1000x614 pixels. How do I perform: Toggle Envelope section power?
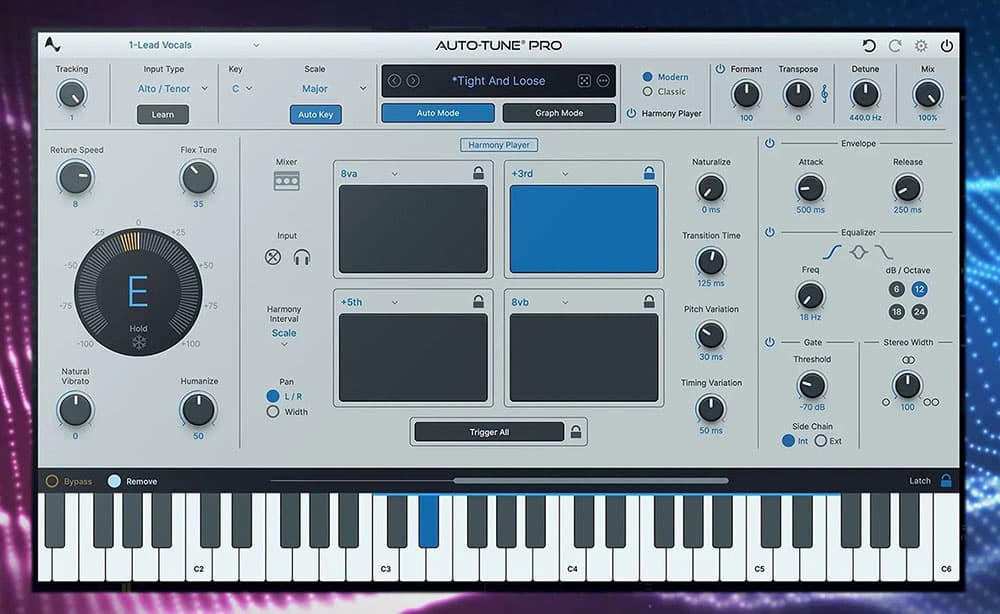click(770, 143)
